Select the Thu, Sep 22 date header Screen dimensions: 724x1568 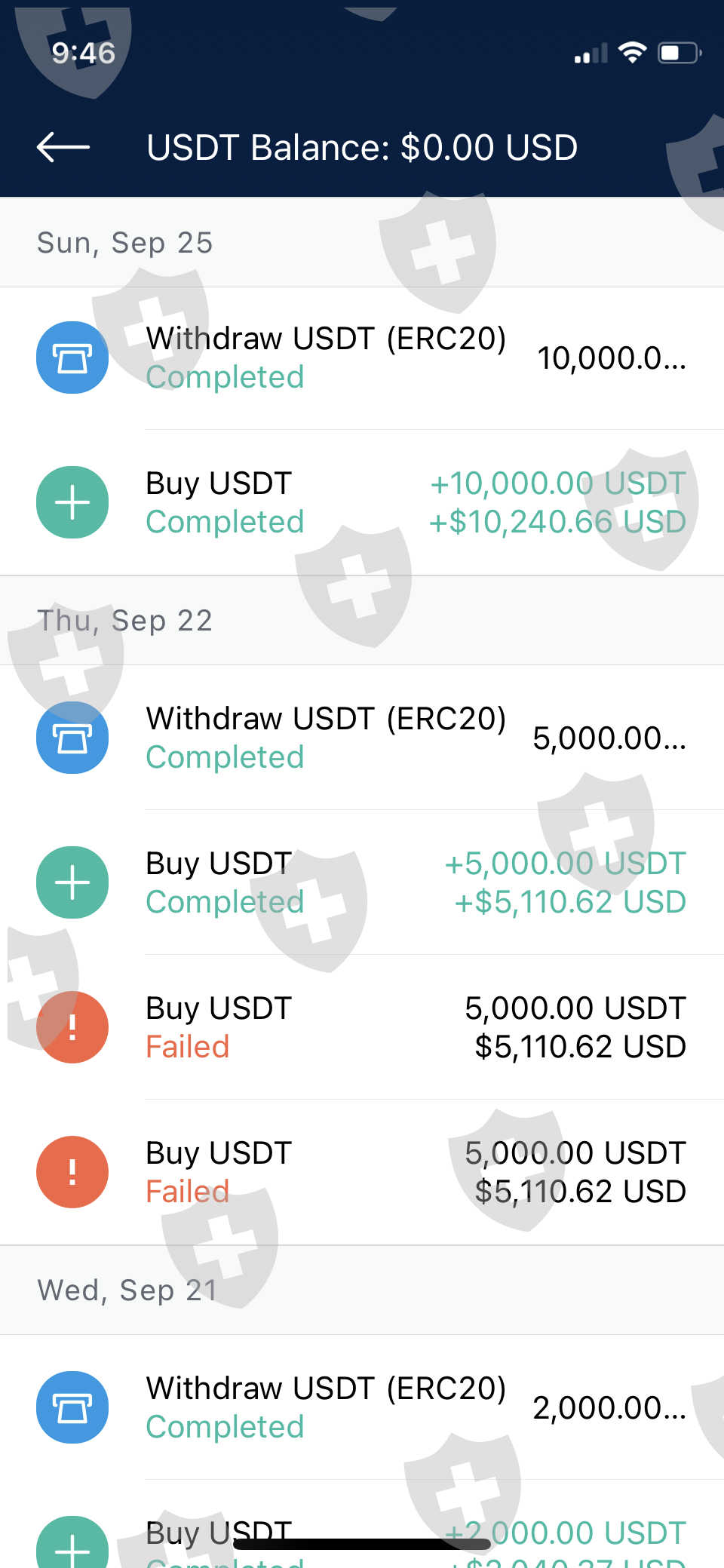tap(125, 621)
